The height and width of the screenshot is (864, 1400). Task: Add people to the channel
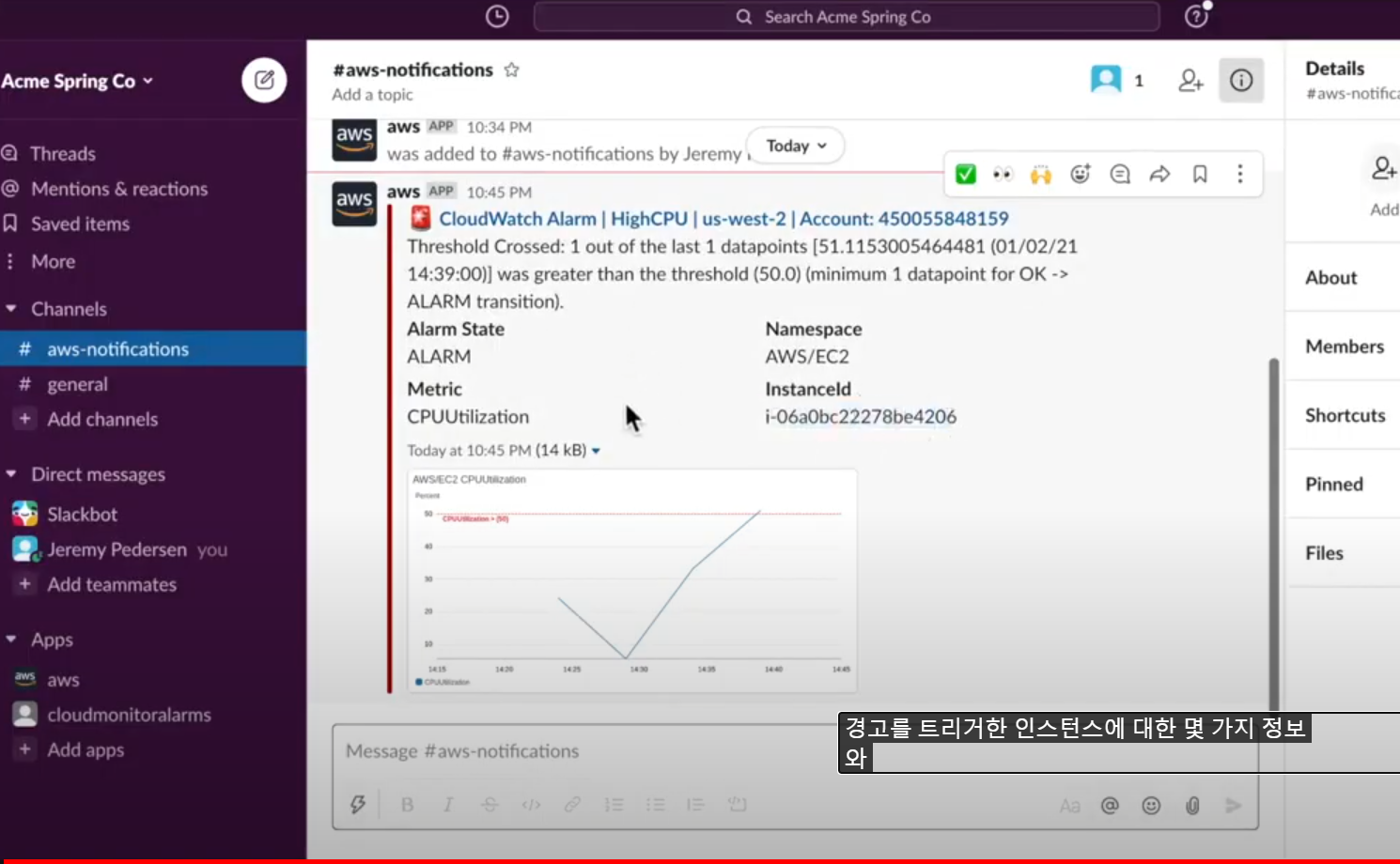point(1190,81)
